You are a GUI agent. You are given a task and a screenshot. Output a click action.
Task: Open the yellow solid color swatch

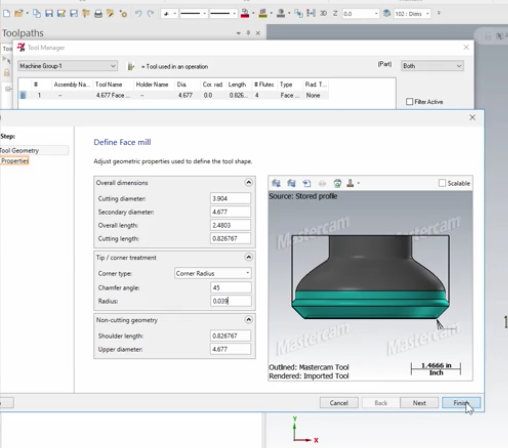(263, 14)
